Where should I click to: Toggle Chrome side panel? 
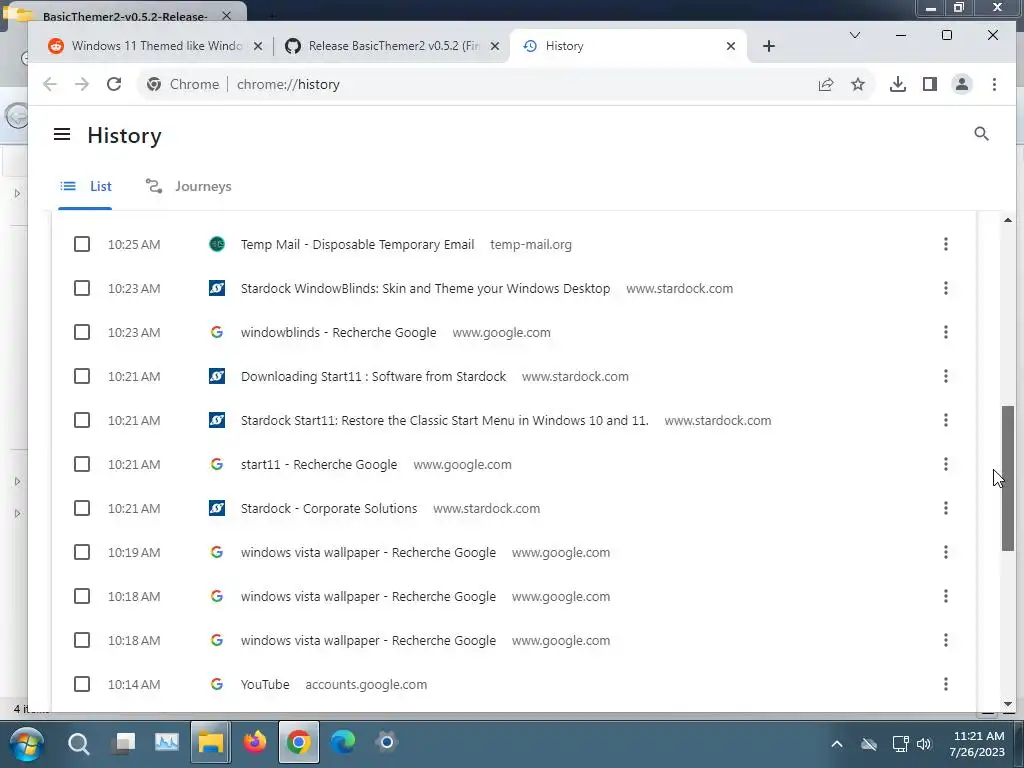coord(930,84)
